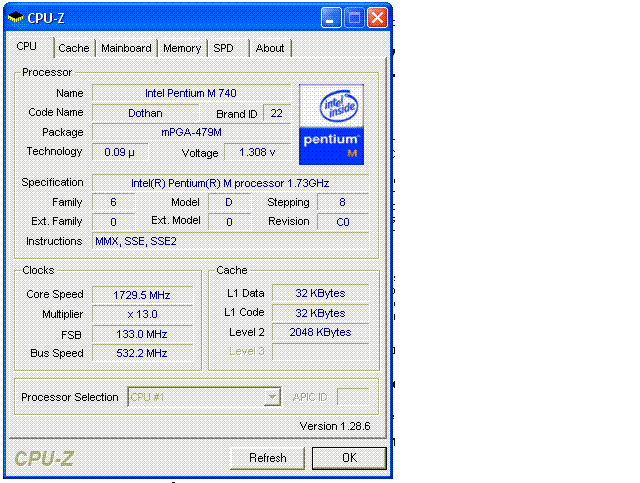Close the CPU-Z window
Viewport: 640px width, 483px height.
tap(378, 18)
